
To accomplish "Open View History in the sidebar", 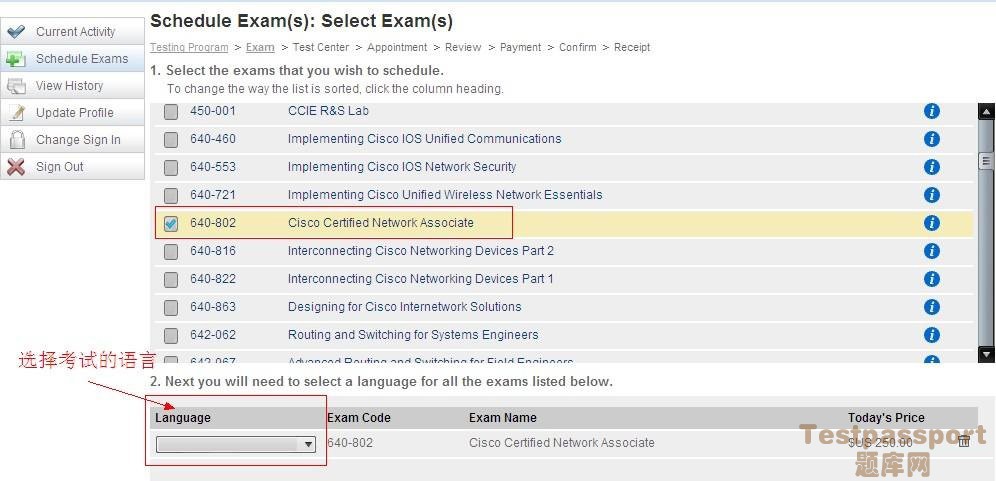I will (72, 86).
